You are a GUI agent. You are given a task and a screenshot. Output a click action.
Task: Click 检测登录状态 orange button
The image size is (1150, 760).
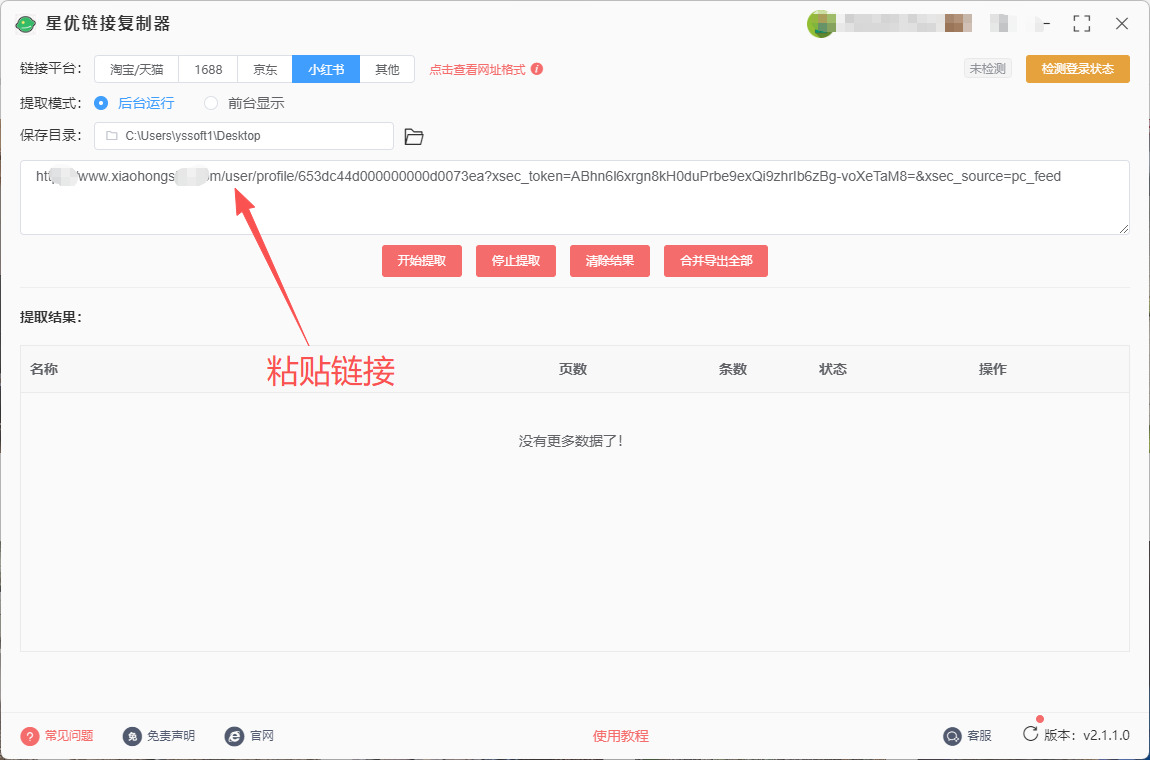point(1077,69)
